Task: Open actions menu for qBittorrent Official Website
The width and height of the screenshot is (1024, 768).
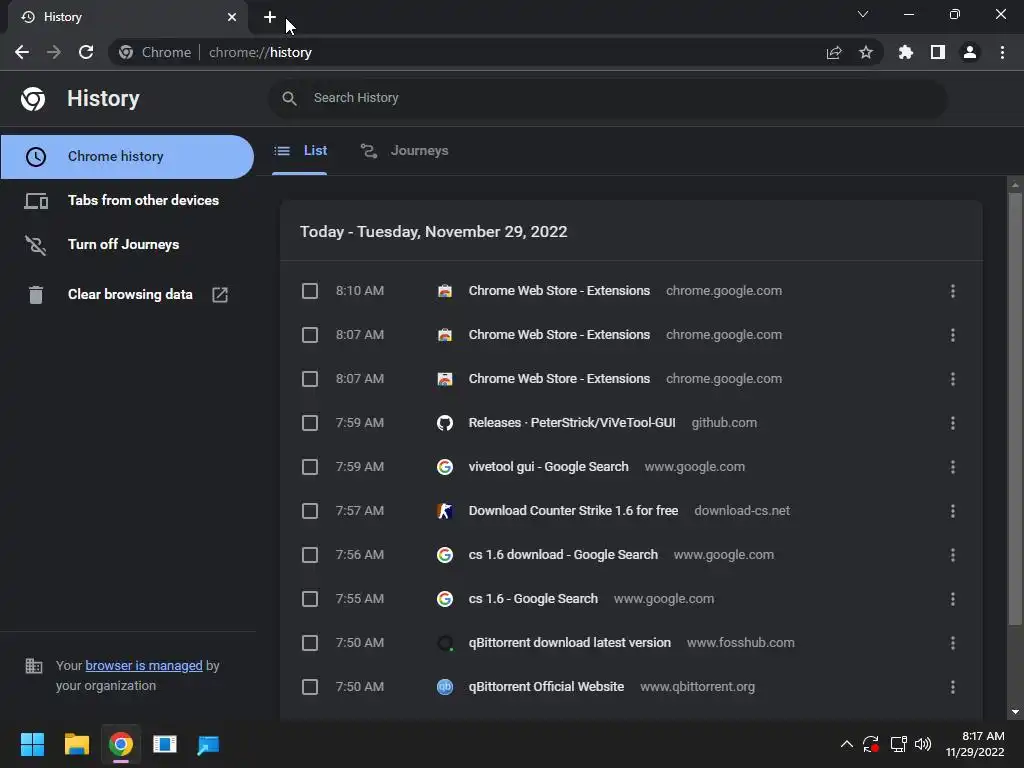Action: coord(953,687)
